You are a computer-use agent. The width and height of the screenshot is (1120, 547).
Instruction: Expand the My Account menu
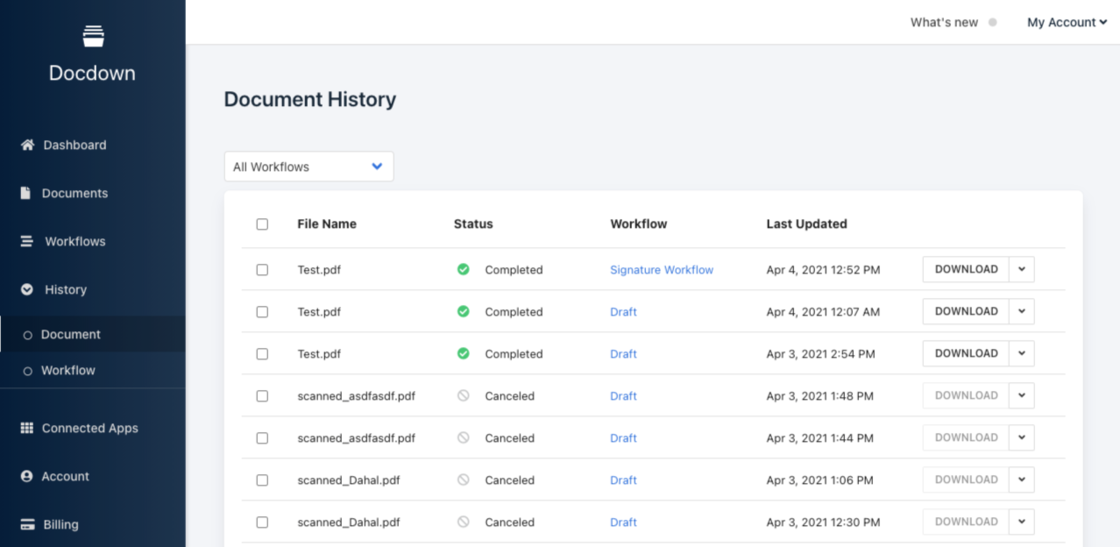[1066, 22]
